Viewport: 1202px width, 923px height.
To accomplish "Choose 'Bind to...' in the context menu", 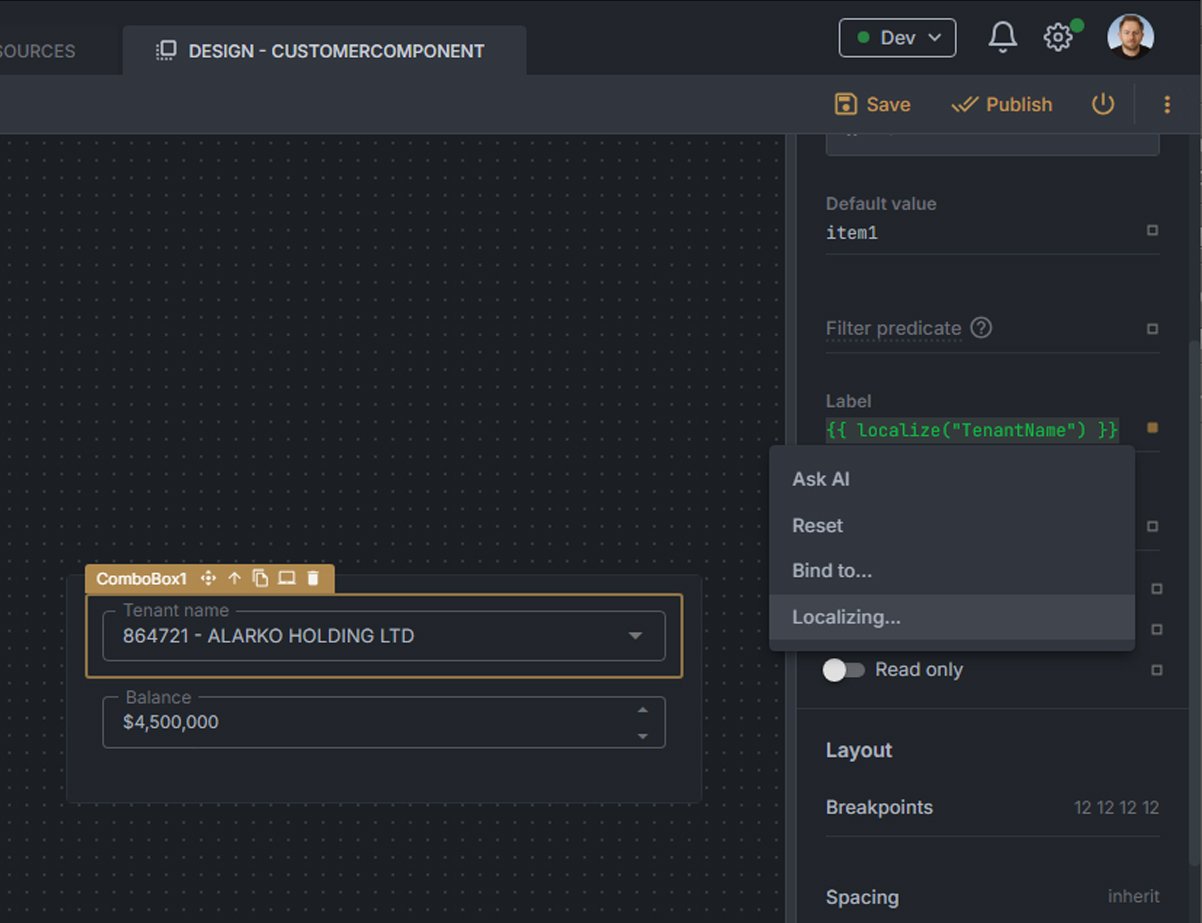I will point(832,571).
